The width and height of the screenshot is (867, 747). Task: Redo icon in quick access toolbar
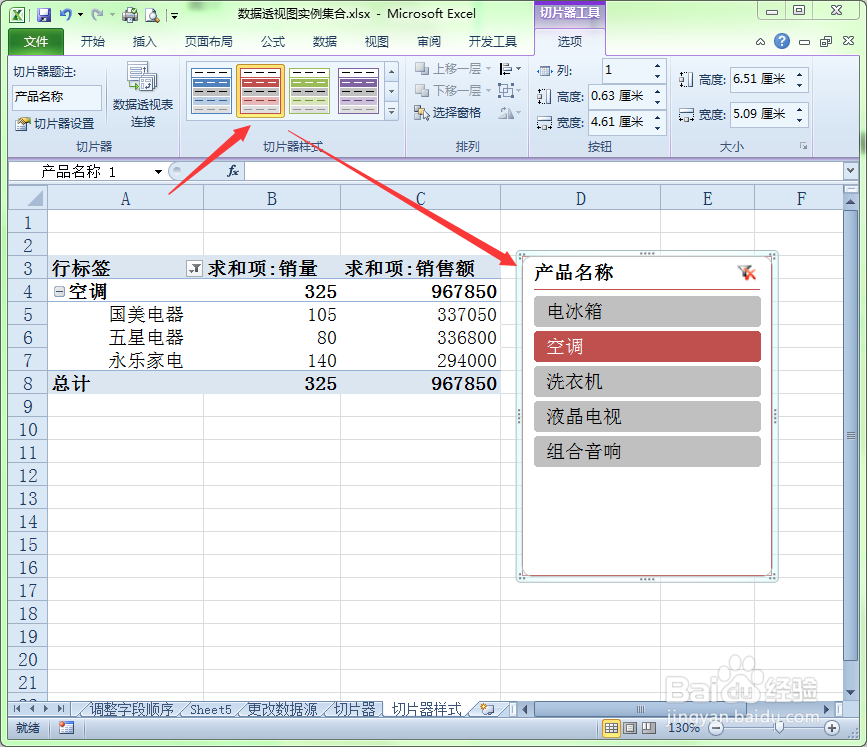pos(97,15)
